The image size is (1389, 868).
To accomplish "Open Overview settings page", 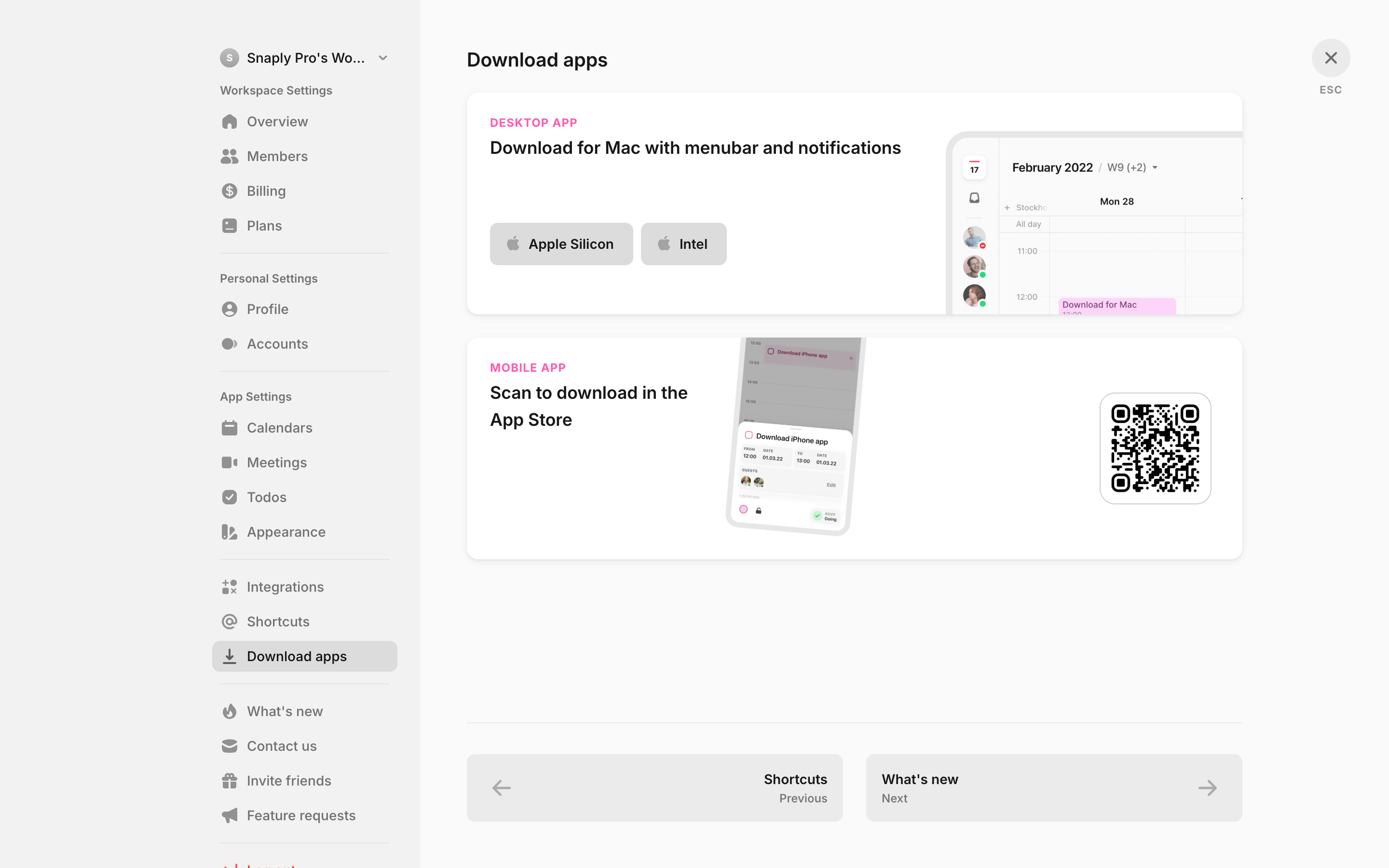I will 304,122.
